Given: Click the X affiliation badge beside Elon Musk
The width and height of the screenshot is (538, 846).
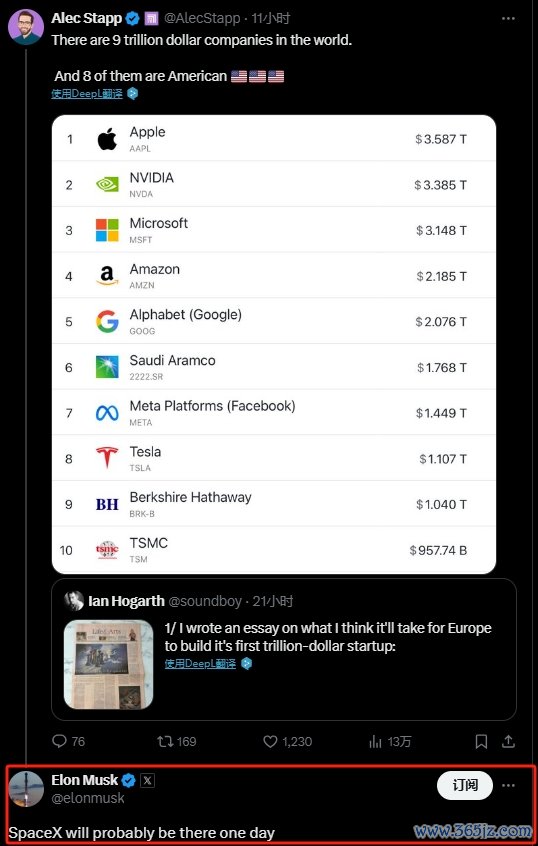Looking at the screenshot, I should (147, 780).
